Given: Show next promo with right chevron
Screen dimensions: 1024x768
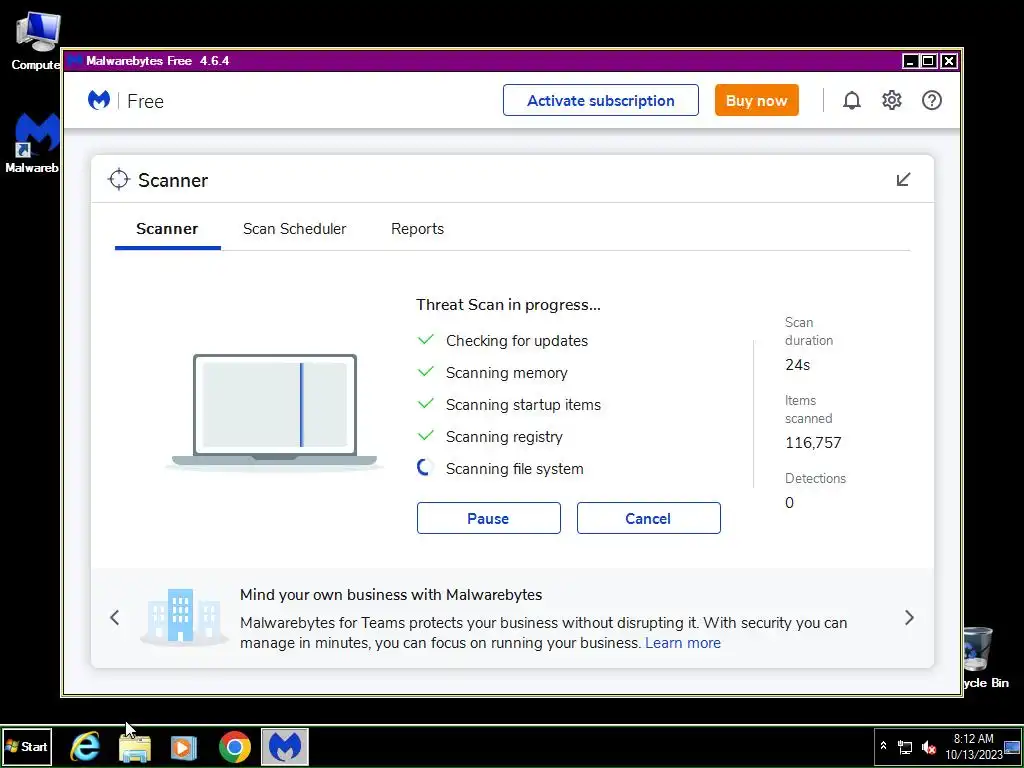Looking at the screenshot, I should (x=909, y=618).
